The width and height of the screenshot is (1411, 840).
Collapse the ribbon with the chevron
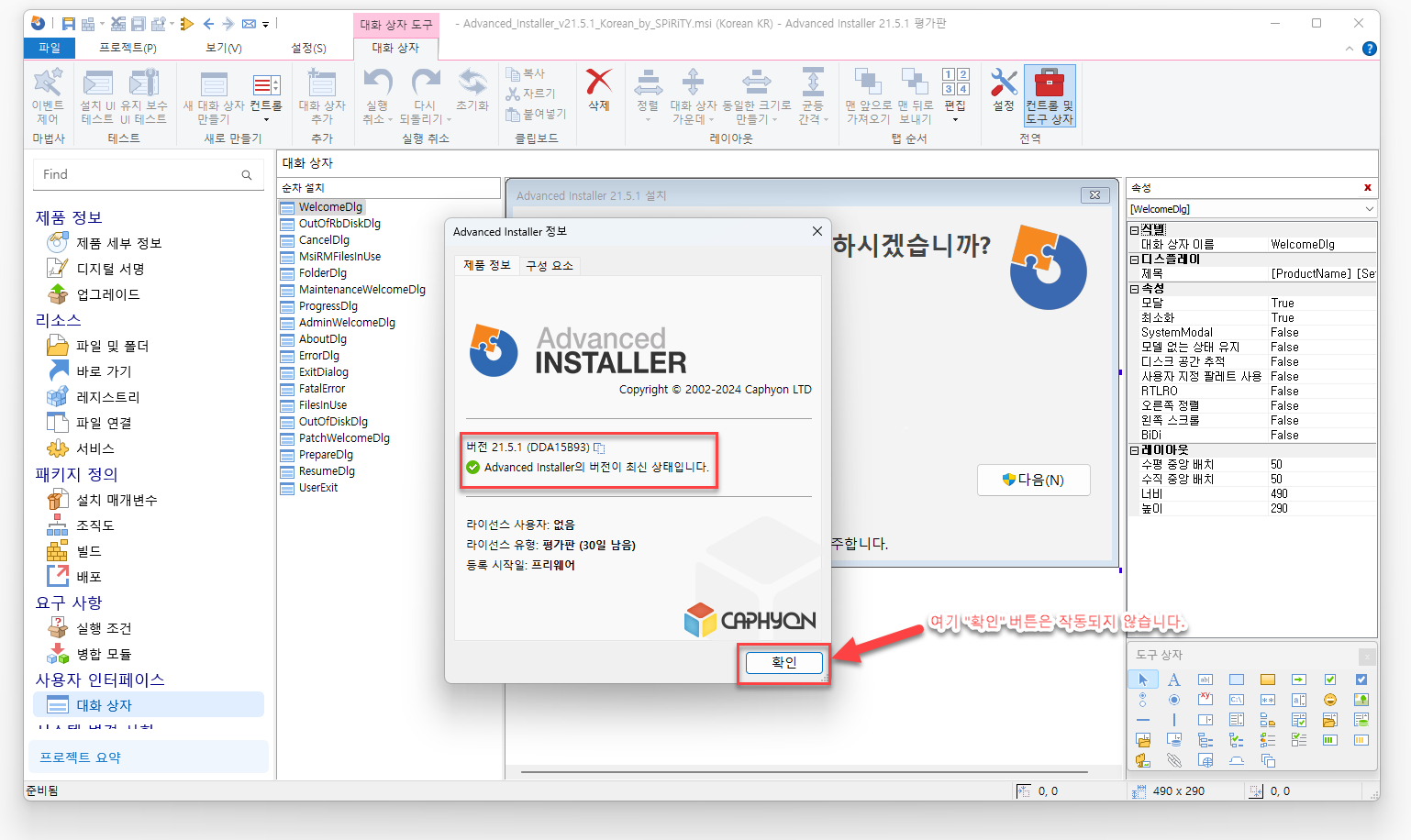pos(1349,49)
